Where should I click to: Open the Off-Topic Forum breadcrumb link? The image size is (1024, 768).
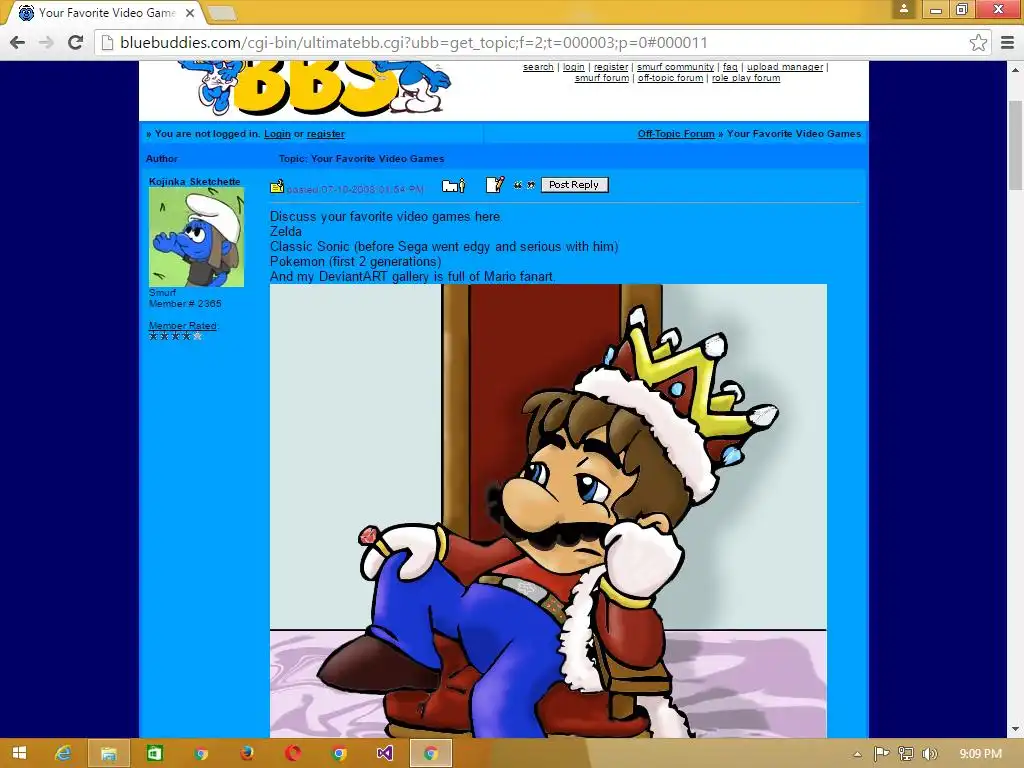tap(676, 134)
